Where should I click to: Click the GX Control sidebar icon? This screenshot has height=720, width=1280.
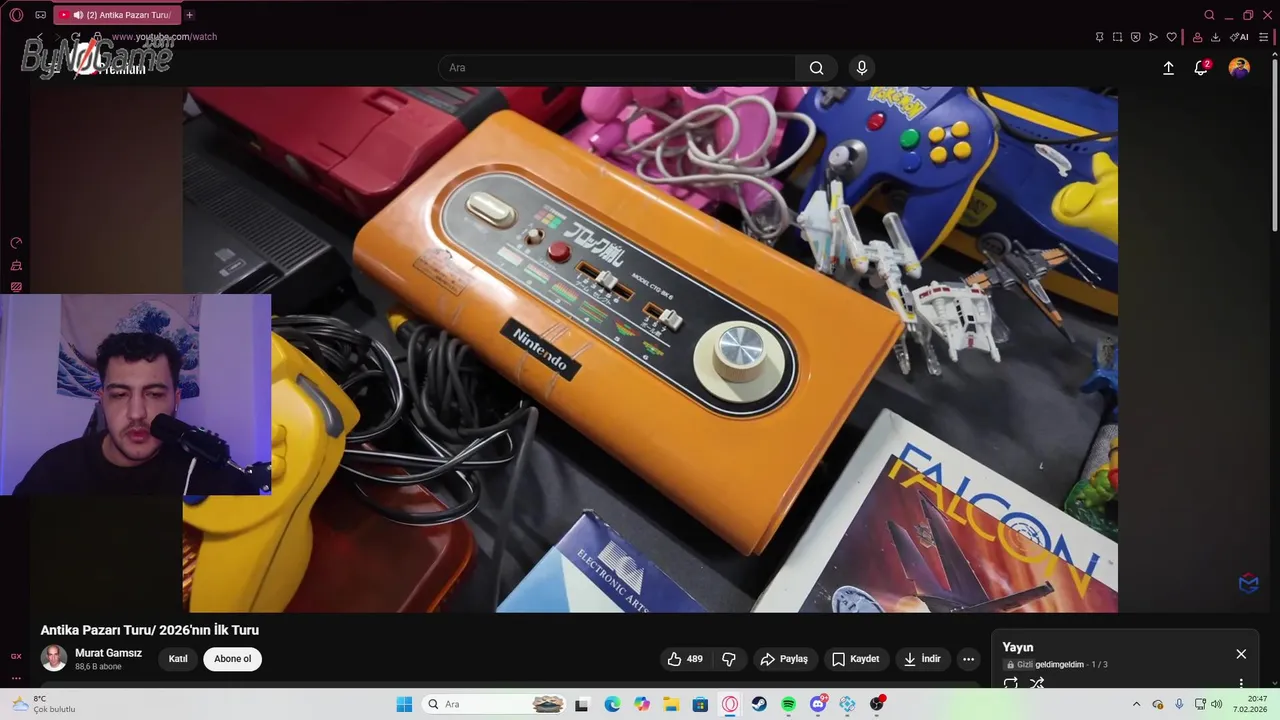pyautogui.click(x=16, y=243)
